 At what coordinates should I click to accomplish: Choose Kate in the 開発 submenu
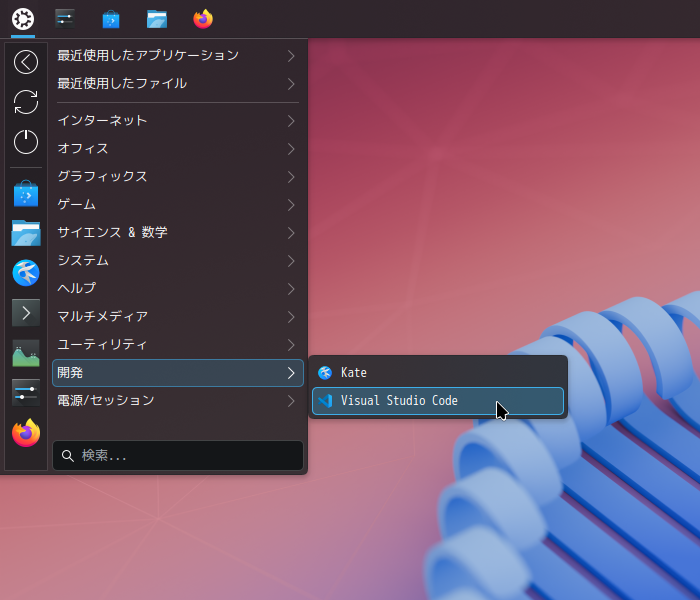click(438, 373)
